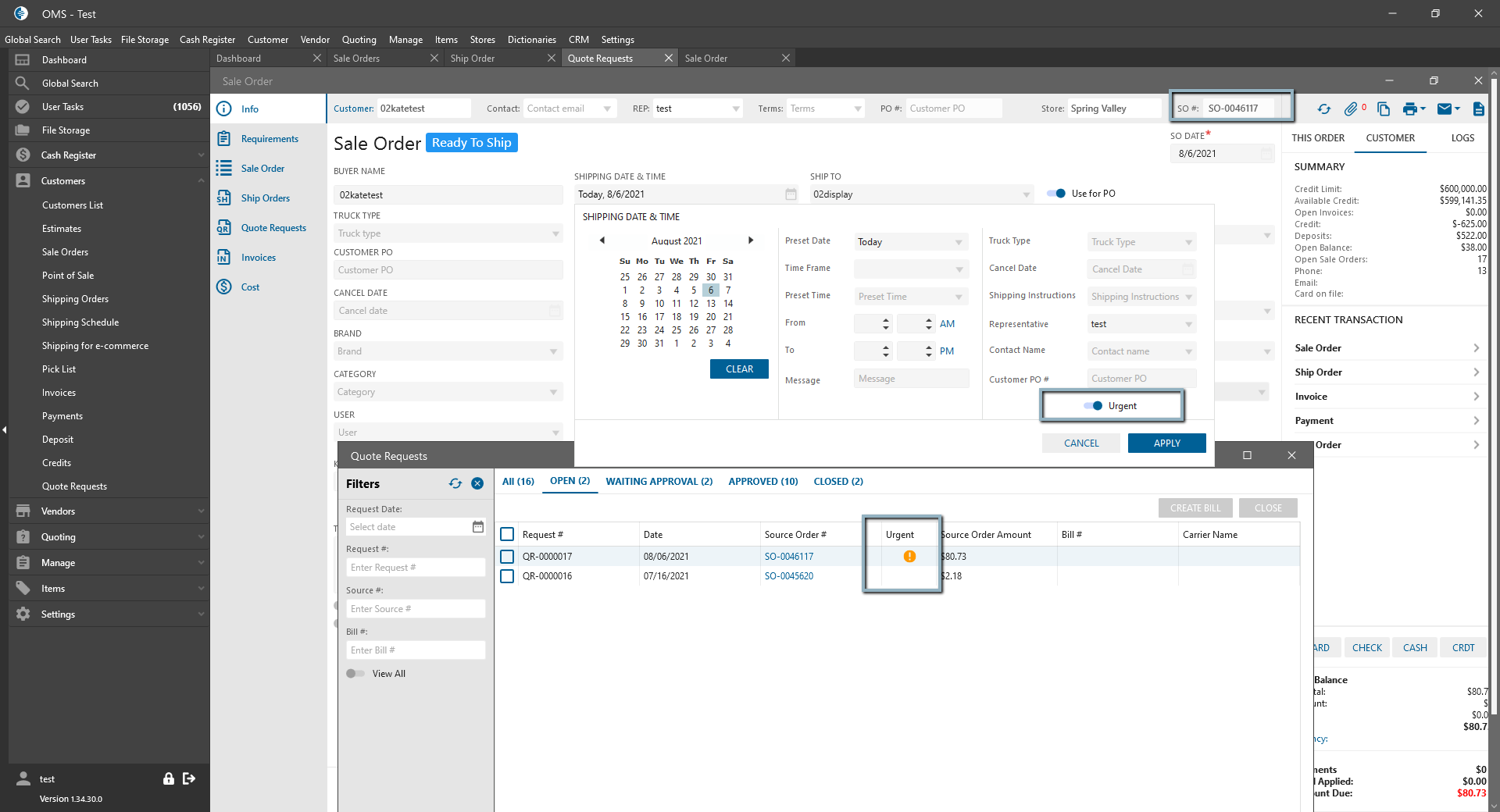The image size is (1500, 812).
Task: Check the box for request QR-0000016
Action: 507,576
